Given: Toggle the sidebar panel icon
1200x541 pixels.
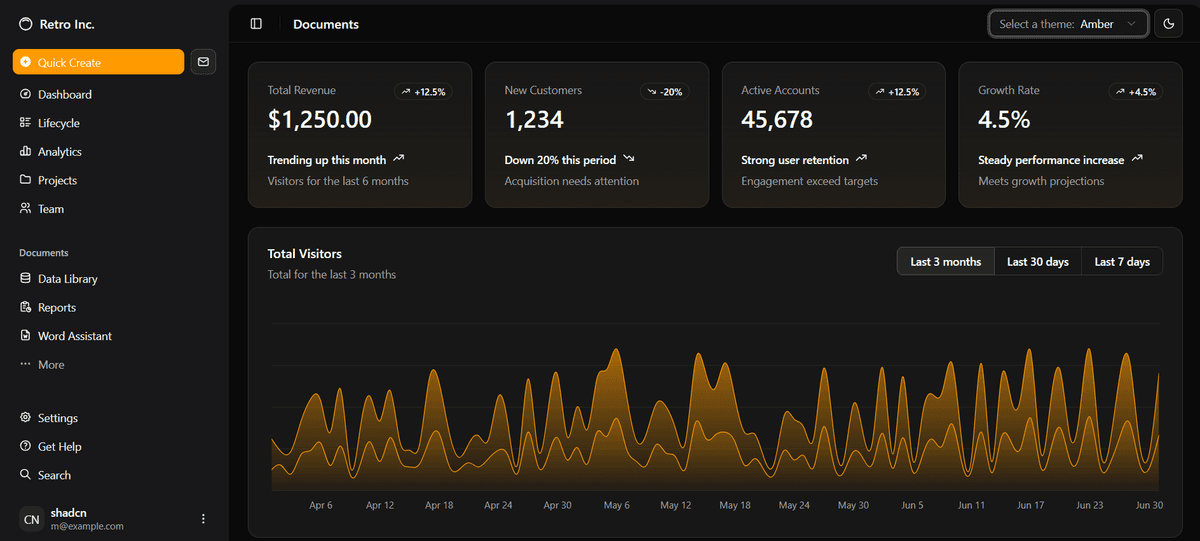Looking at the screenshot, I should (x=256, y=24).
